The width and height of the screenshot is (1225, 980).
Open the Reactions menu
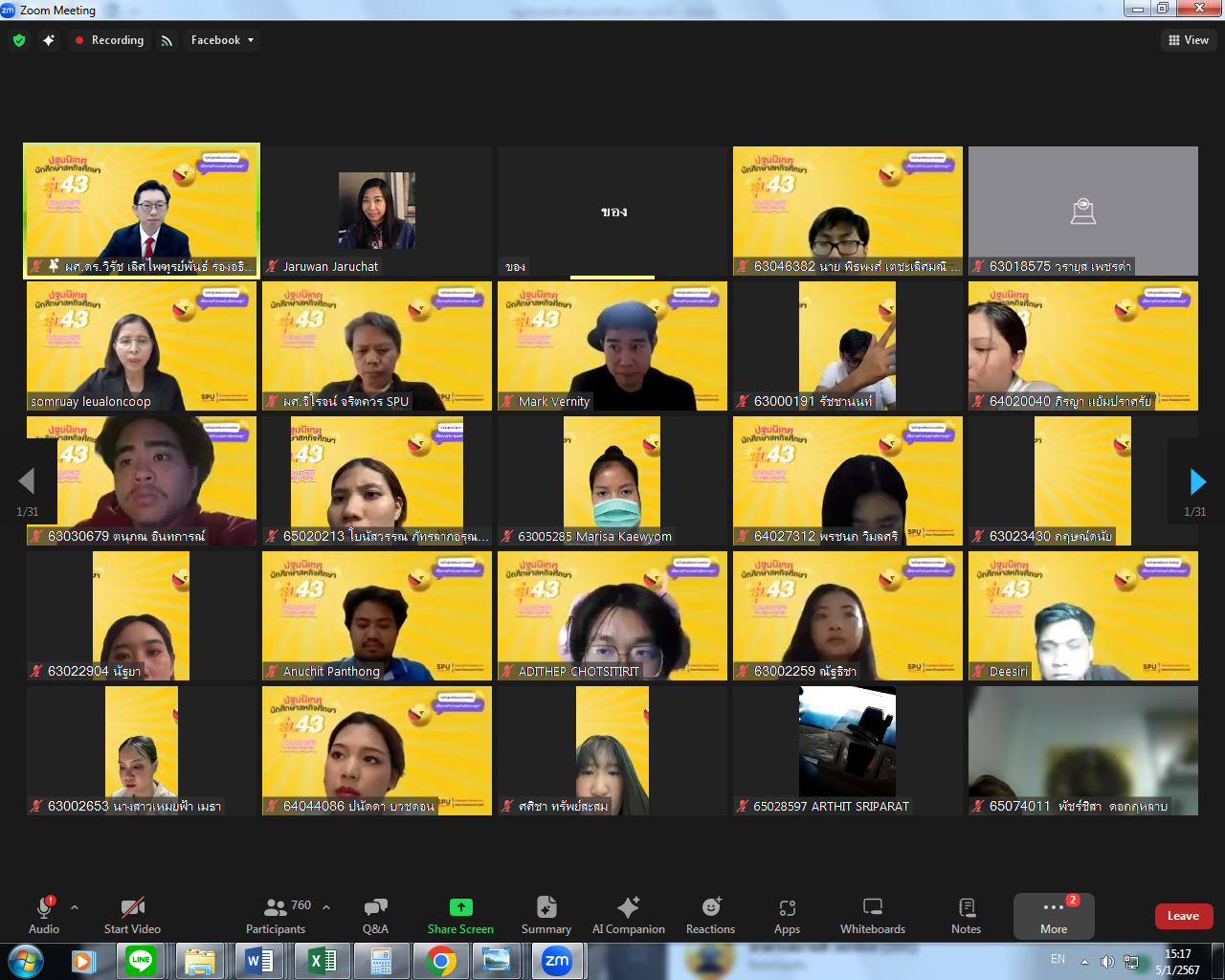[x=710, y=915]
